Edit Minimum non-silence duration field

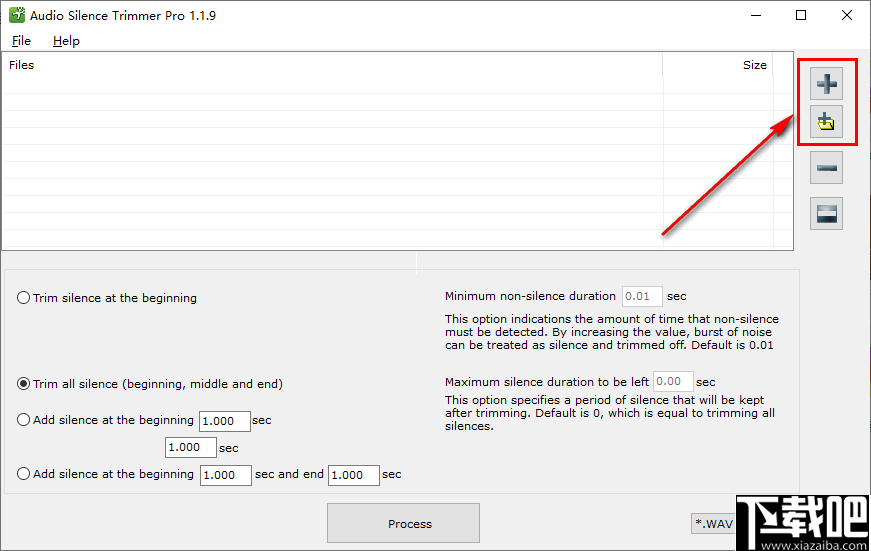pyautogui.click(x=642, y=296)
